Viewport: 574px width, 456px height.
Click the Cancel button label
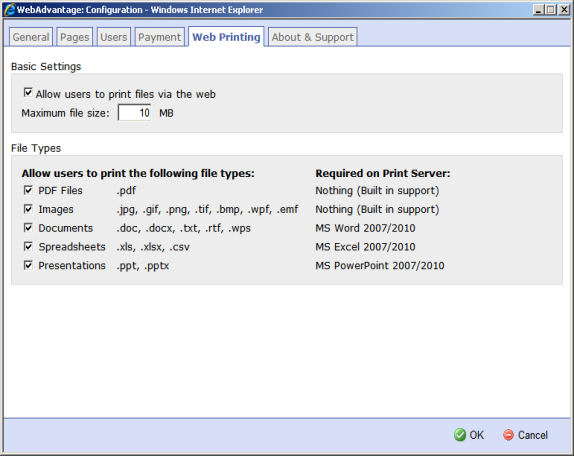pyautogui.click(x=533, y=435)
